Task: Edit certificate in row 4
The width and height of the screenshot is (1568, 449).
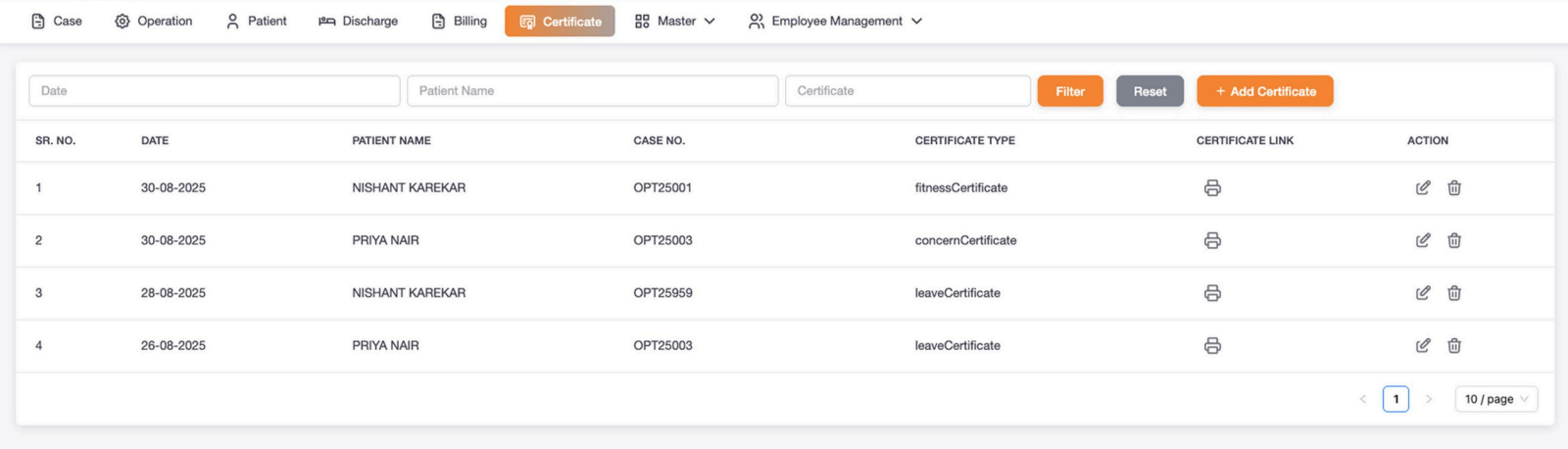Action: (x=1423, y=346)
